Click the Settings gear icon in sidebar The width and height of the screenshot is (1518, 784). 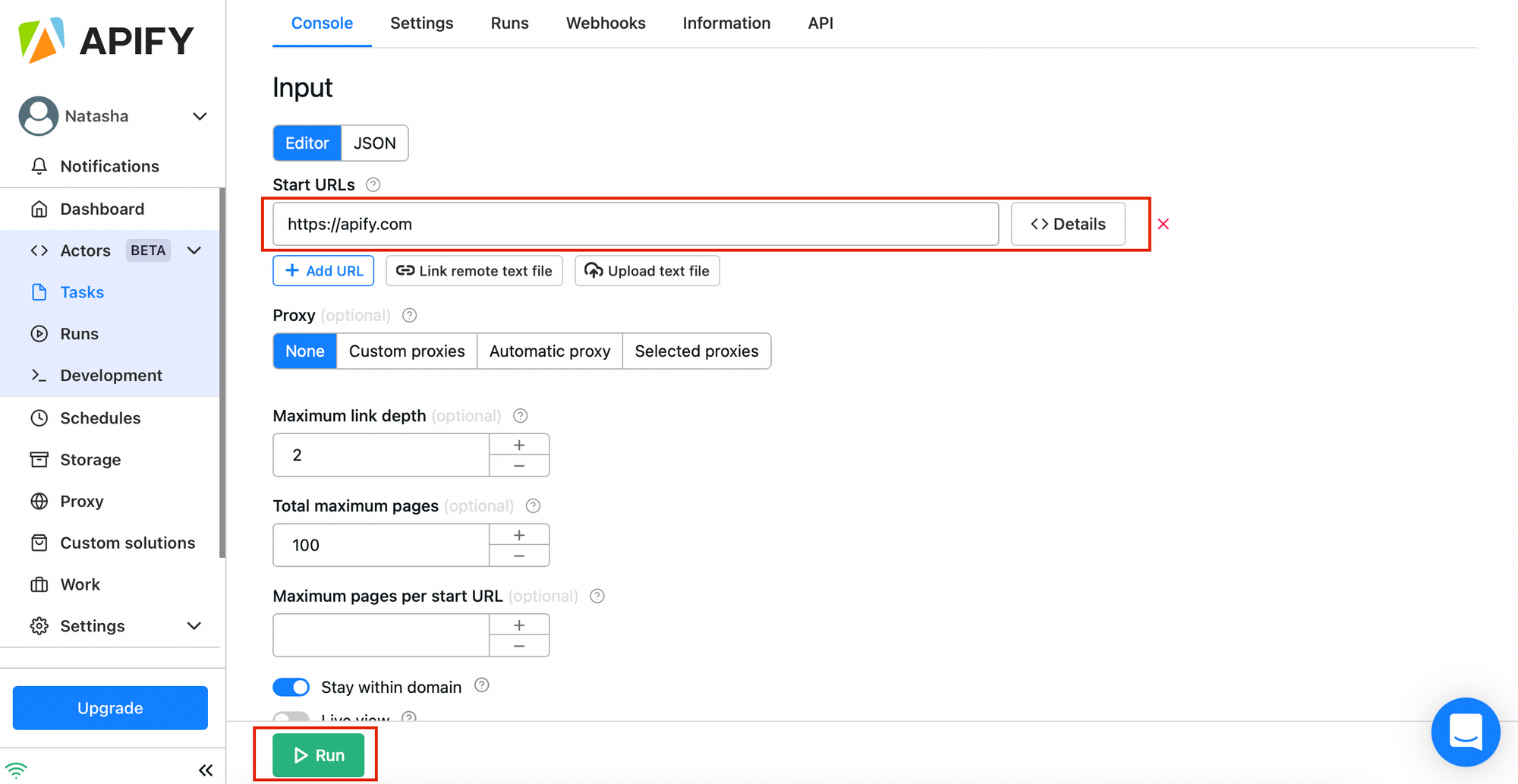click(x=39, y=626)
